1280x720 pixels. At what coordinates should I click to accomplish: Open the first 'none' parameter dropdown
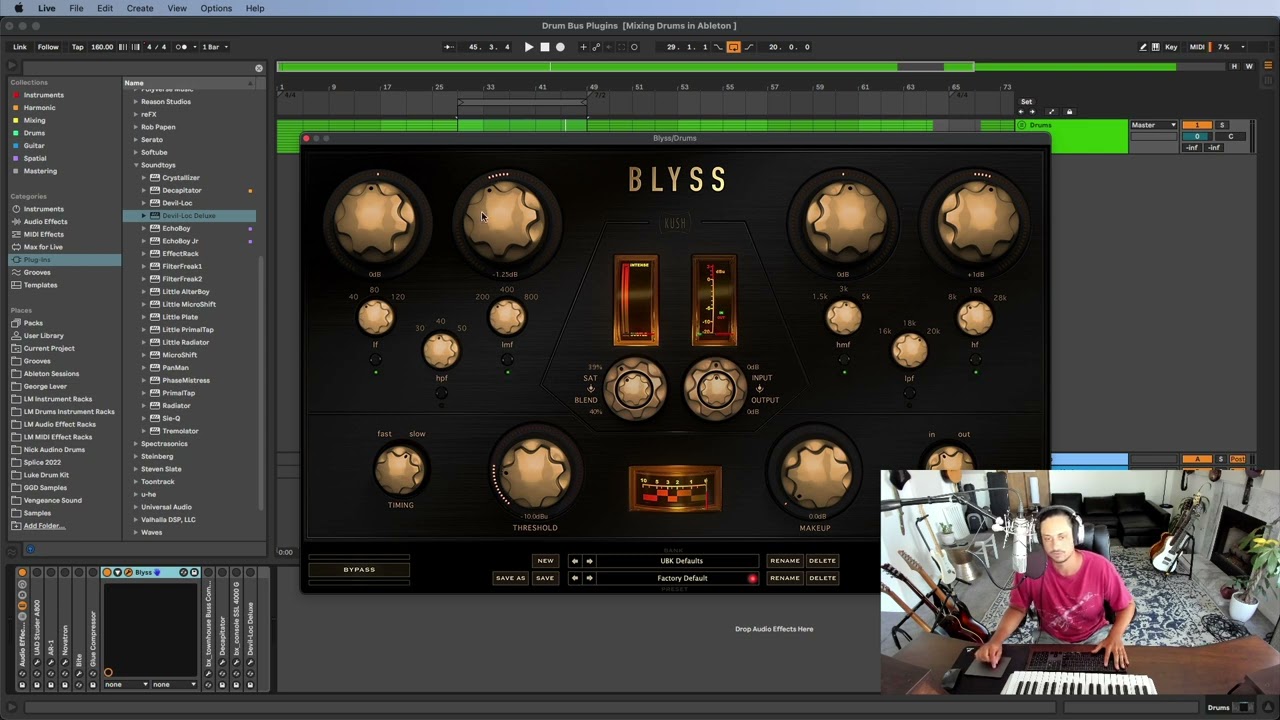point(126,685)
